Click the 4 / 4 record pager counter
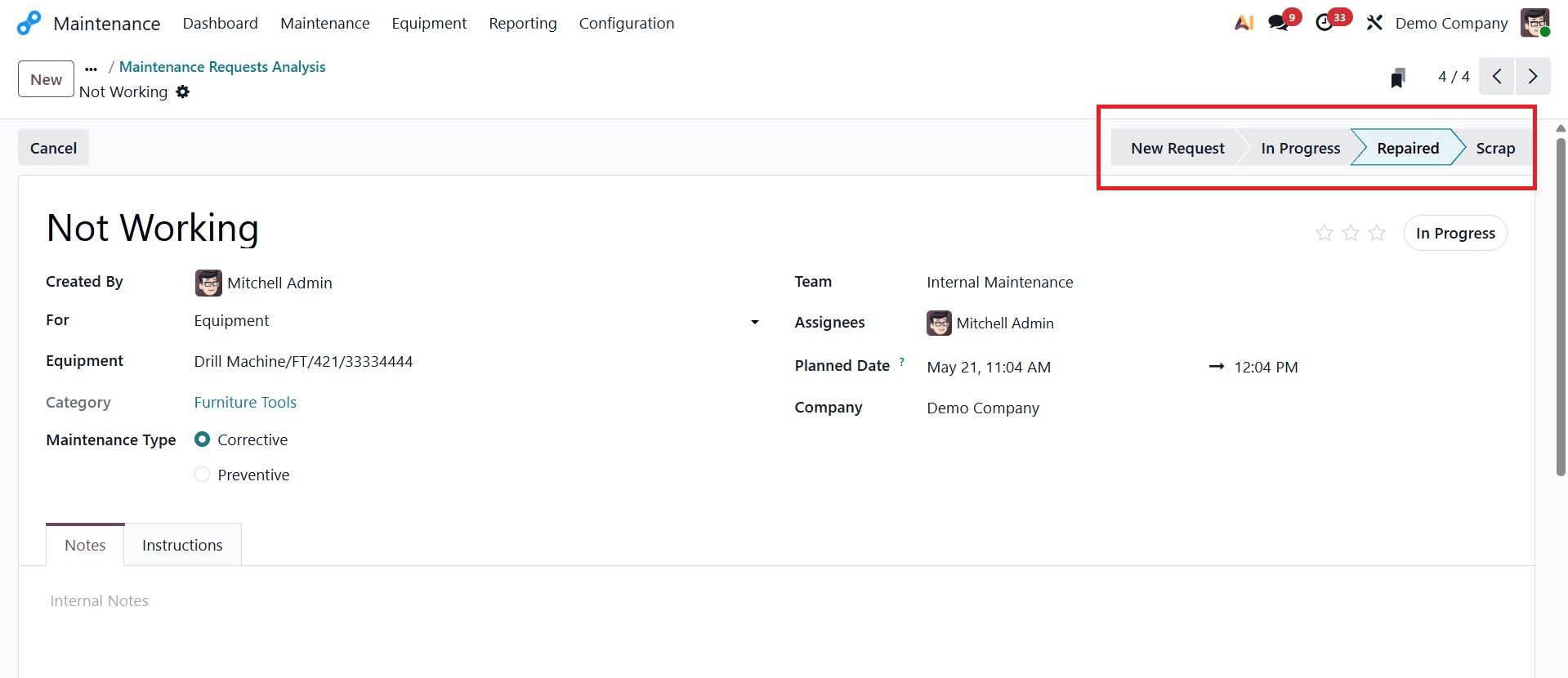Screen dimensions: 1568x678 pos(1454,77)
